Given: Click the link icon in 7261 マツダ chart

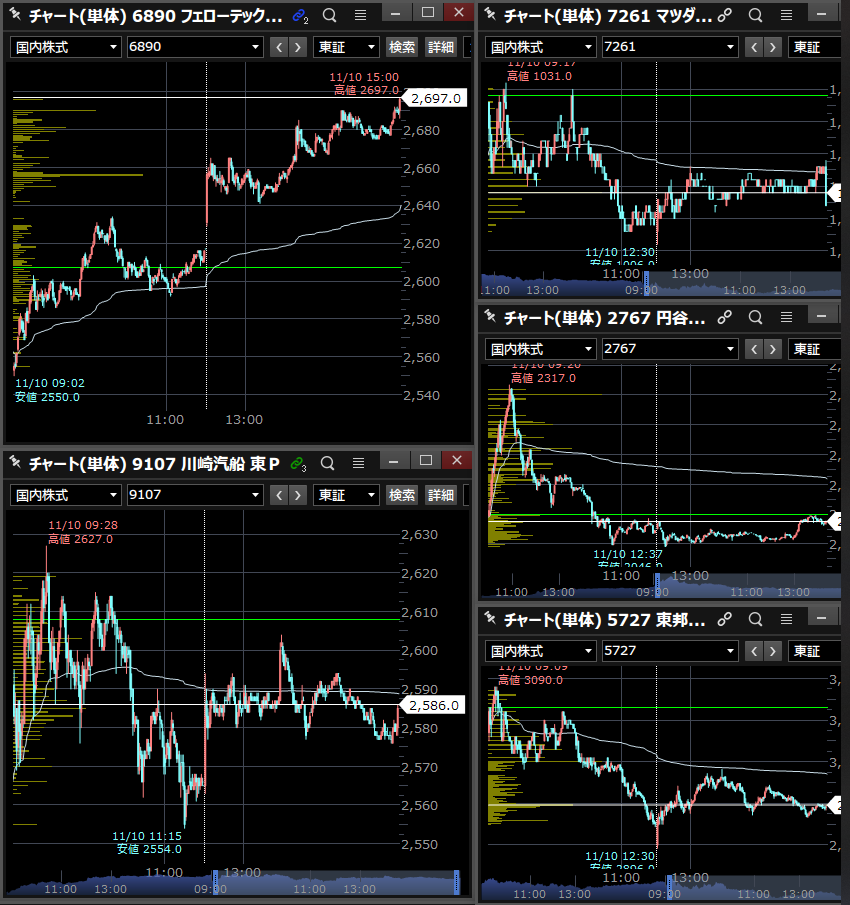Looking at the screenshot, I should pos(725,16).
